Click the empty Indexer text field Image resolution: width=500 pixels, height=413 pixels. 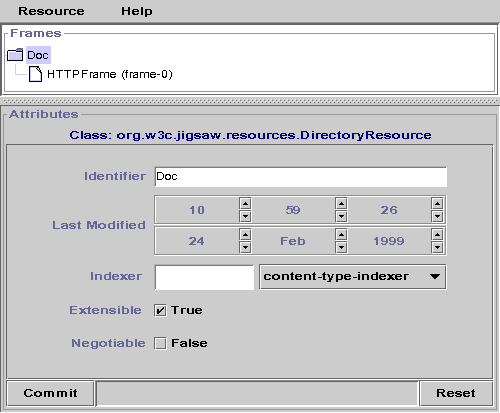204,277
